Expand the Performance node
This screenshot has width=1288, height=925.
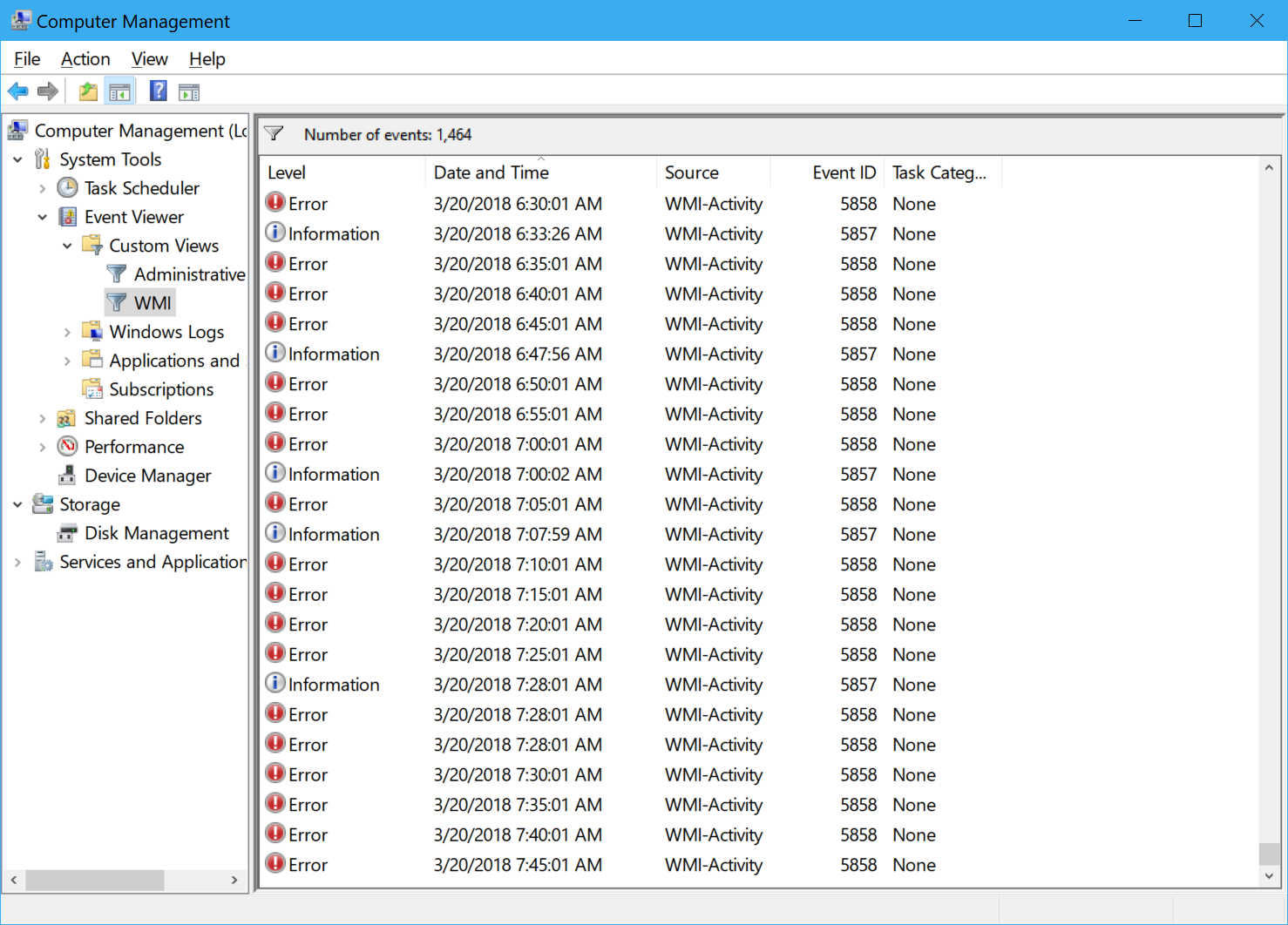point(43,447)
